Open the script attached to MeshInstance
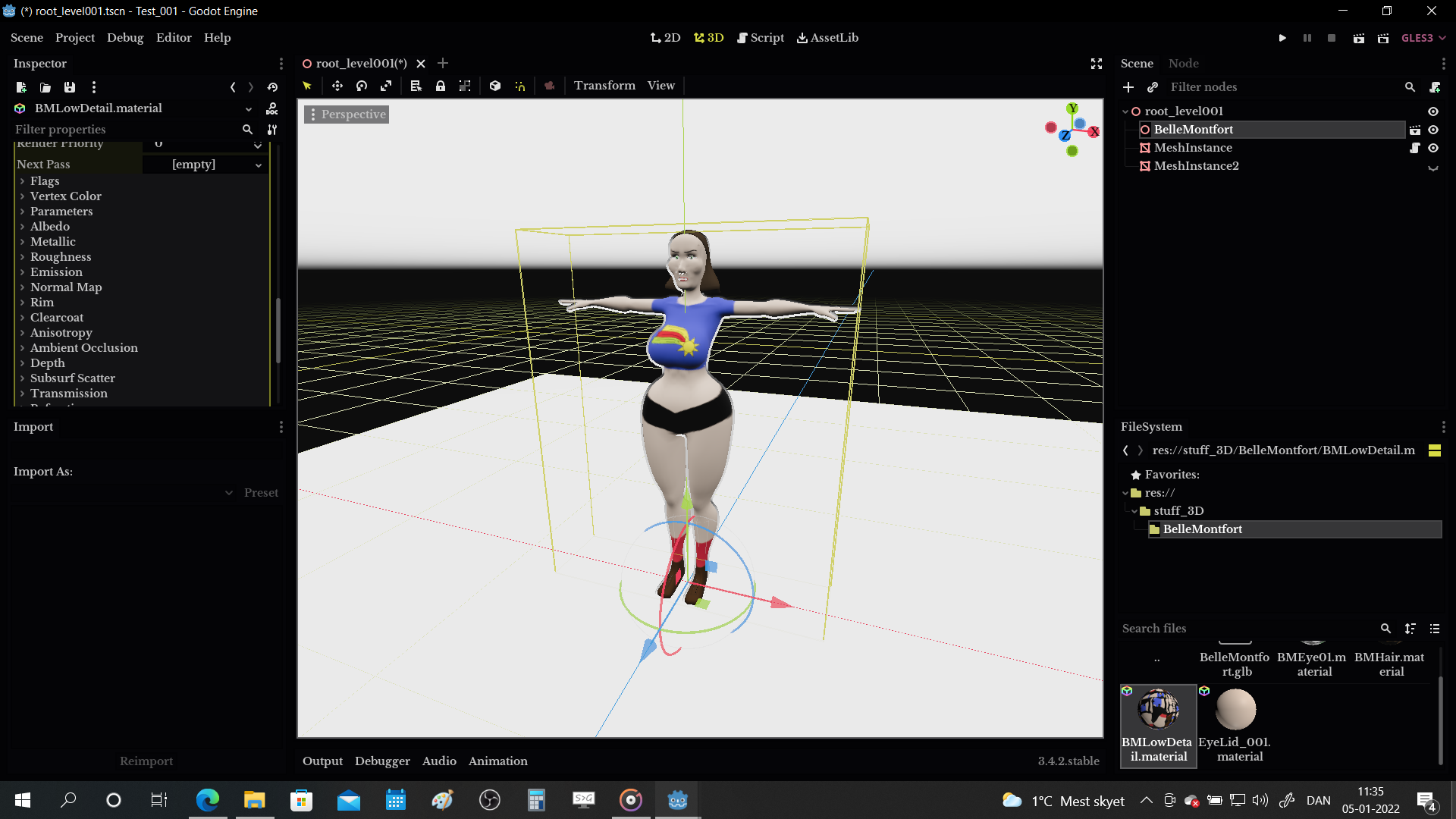 (1415, 148)
